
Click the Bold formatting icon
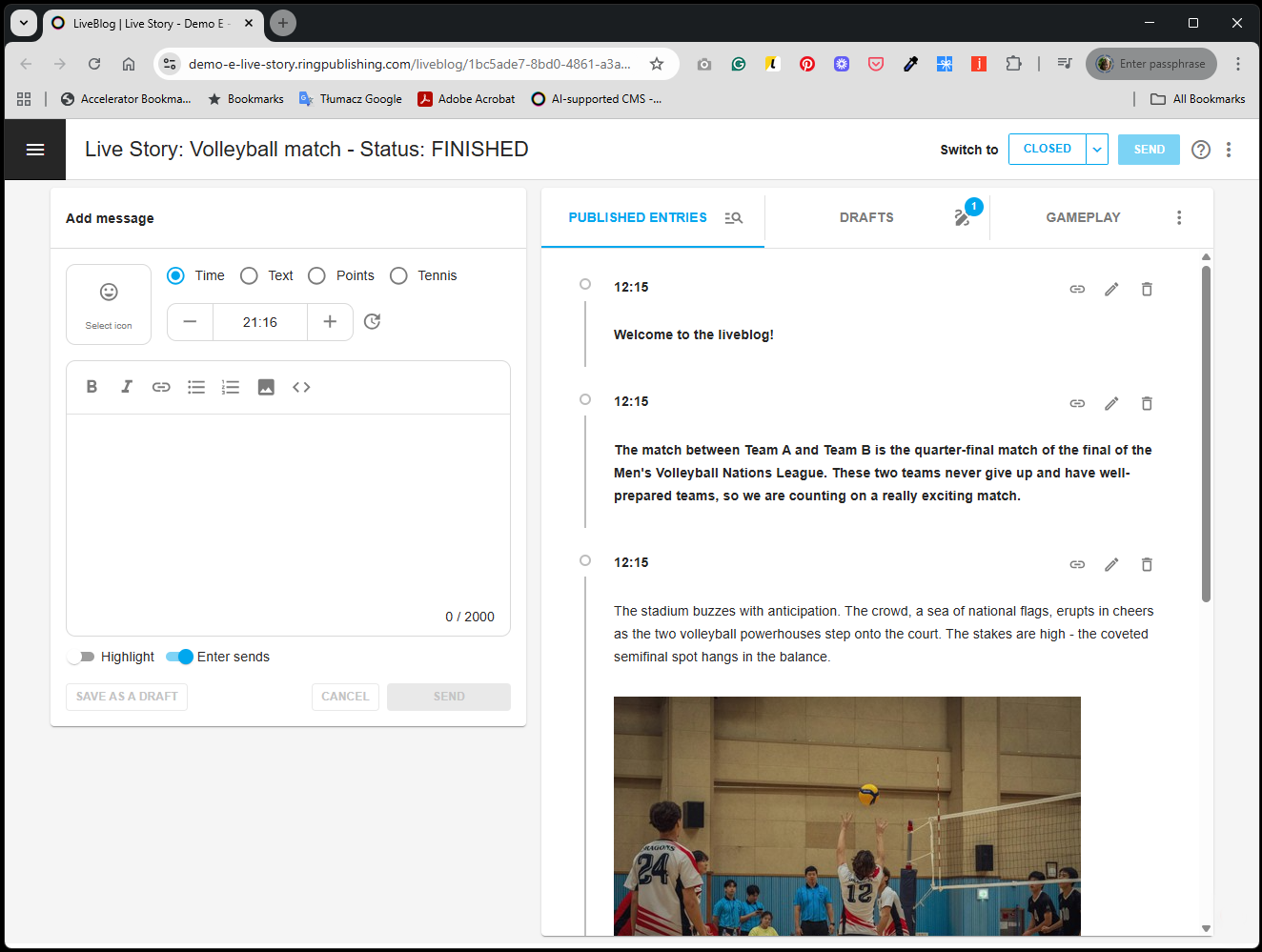[92, 387]
